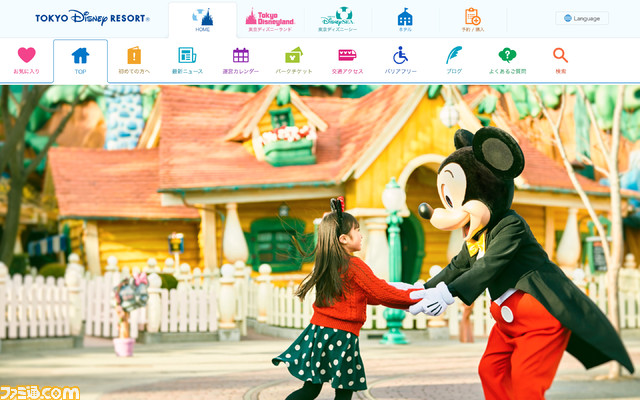Open the Tokyo DisneySea tab
Viewport: 640px width, 400px height.
[x=337, y=20]
